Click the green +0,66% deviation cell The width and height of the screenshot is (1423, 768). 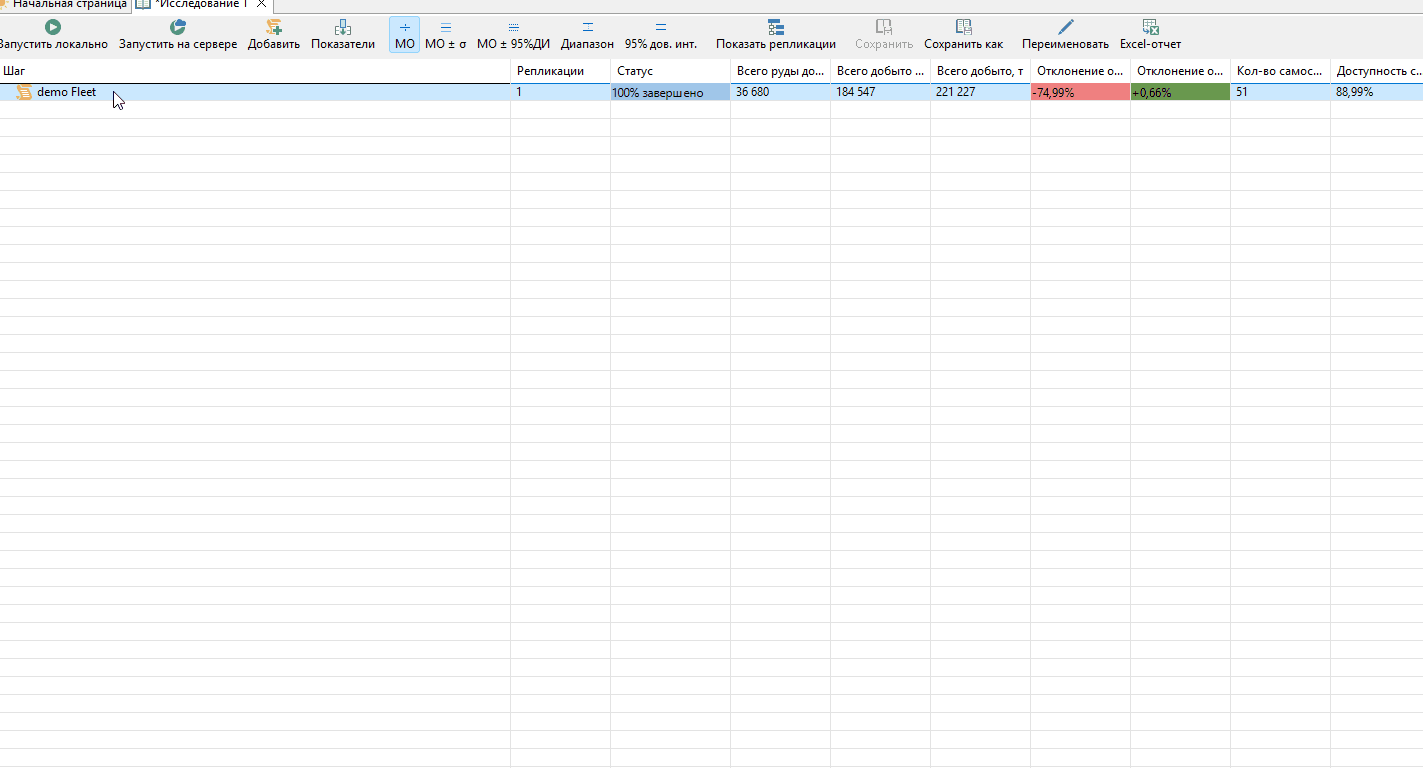coord(1180,92)
